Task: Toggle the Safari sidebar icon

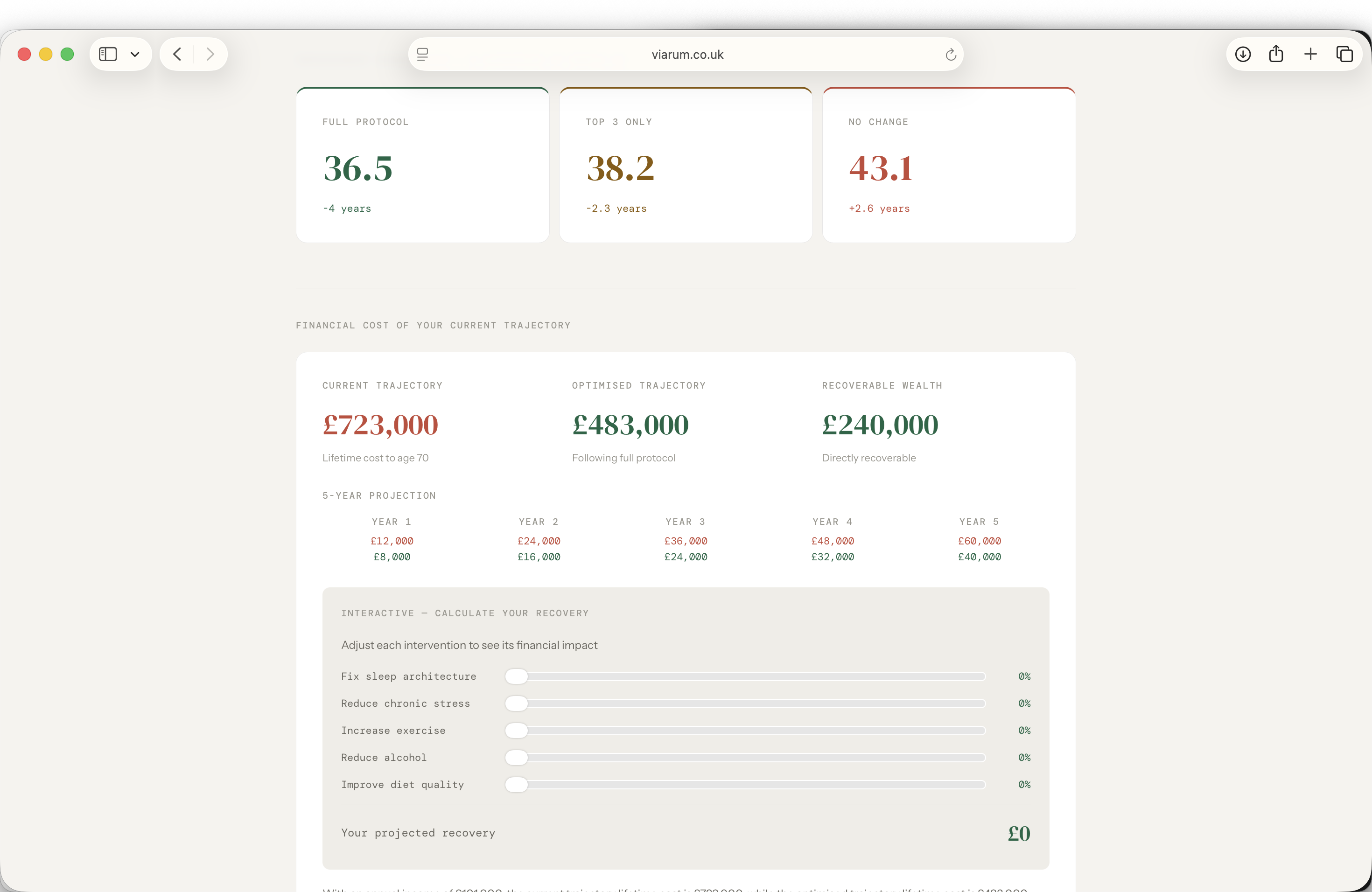Action: point(108,54)
